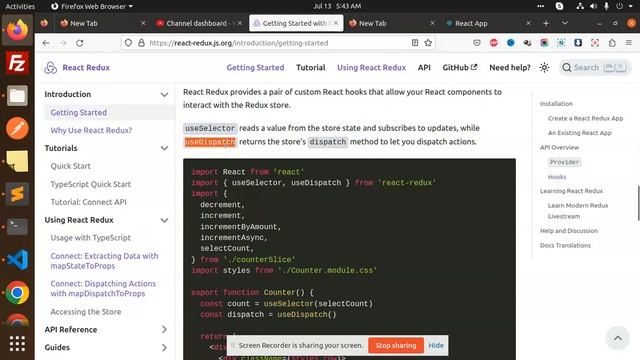Hide the screen sharing banner

coord(436,345)
